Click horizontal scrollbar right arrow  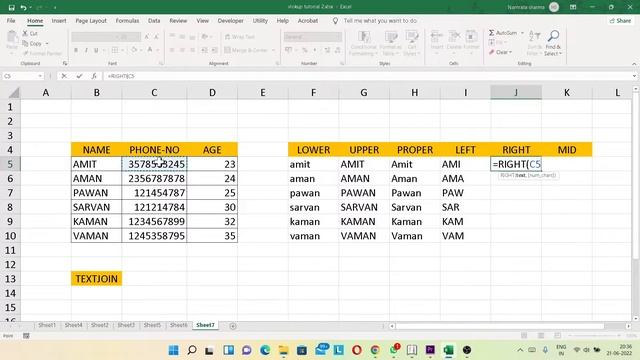point(628,326)
